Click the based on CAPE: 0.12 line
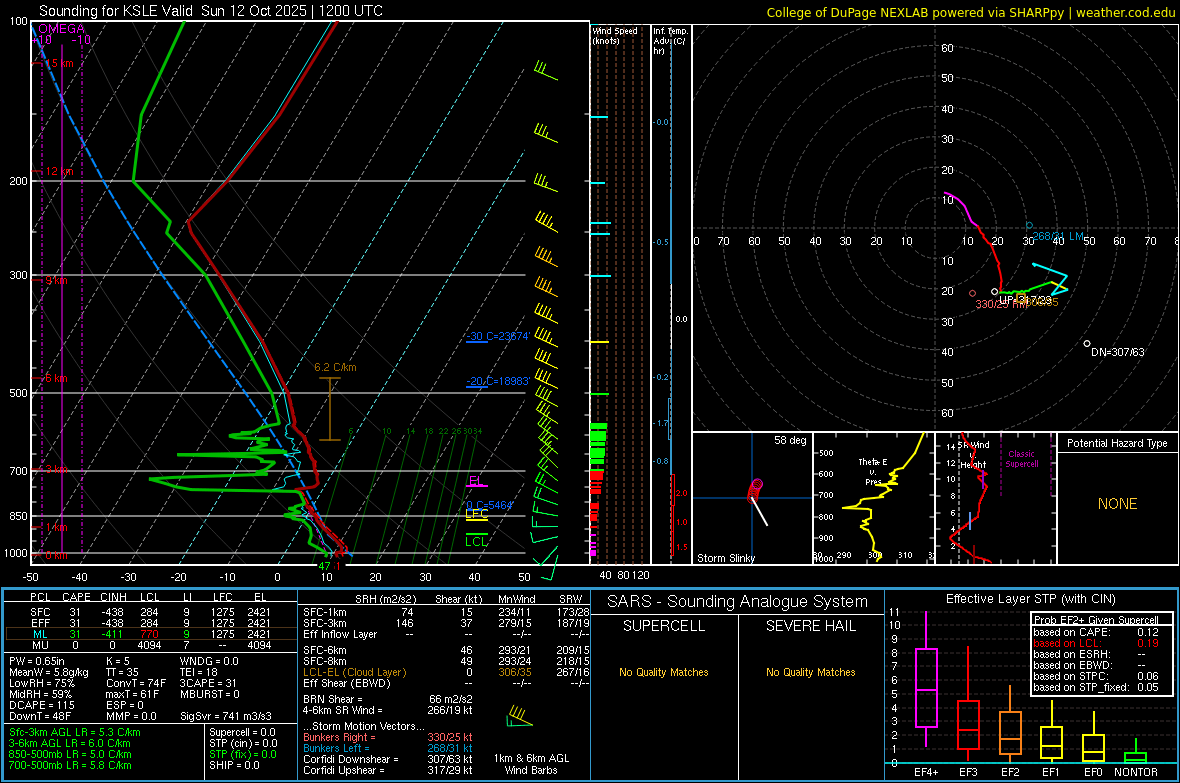The width and height of the screenshot is (1180, 783). [1096, 632]
